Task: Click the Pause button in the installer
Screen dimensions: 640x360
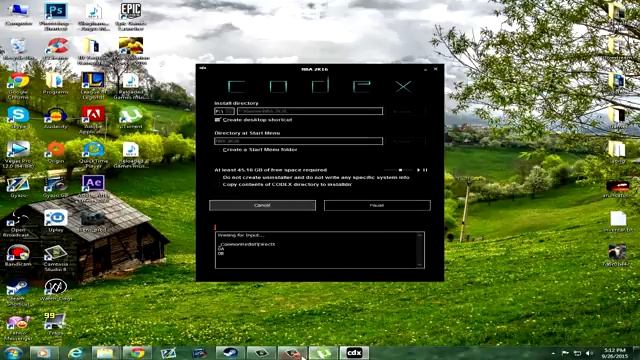Action: point(377,205)
